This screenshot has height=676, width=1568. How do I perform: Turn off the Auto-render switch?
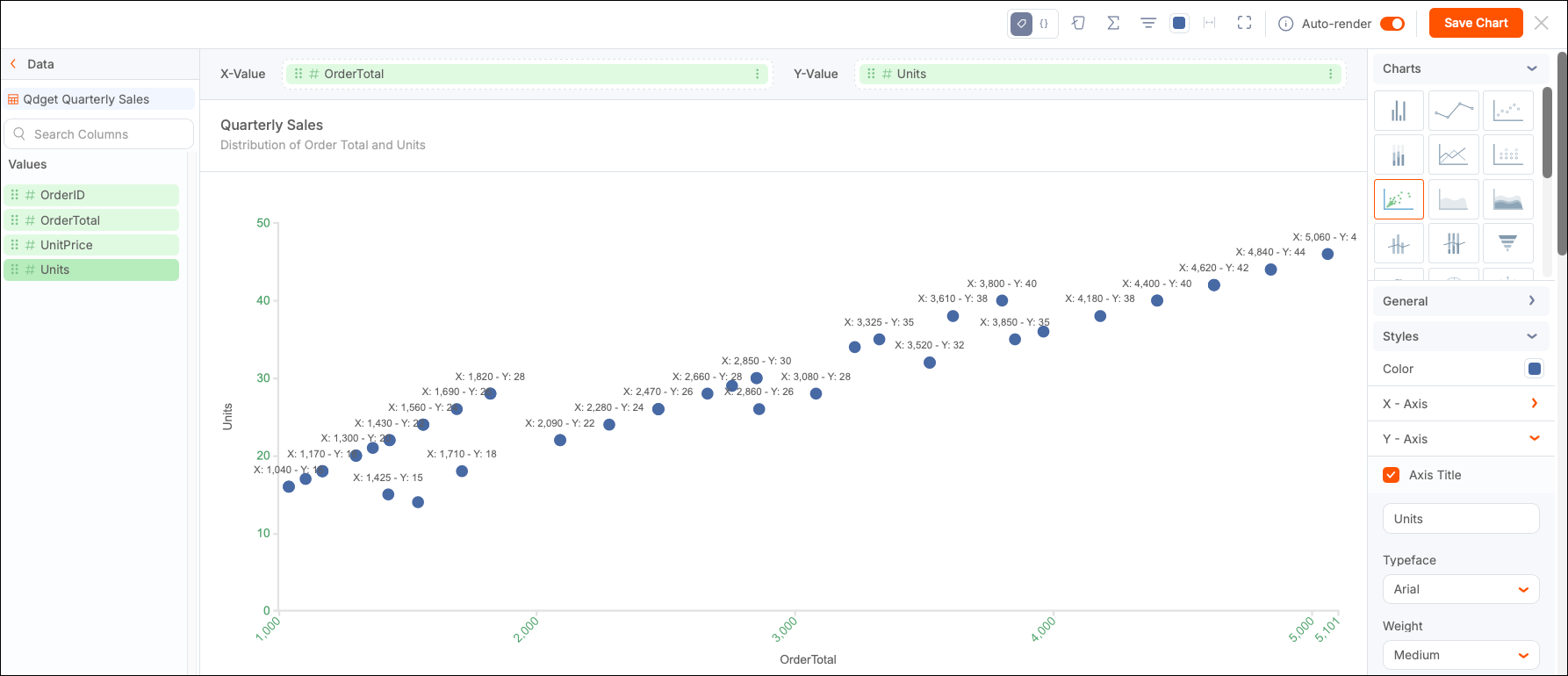1392,24
